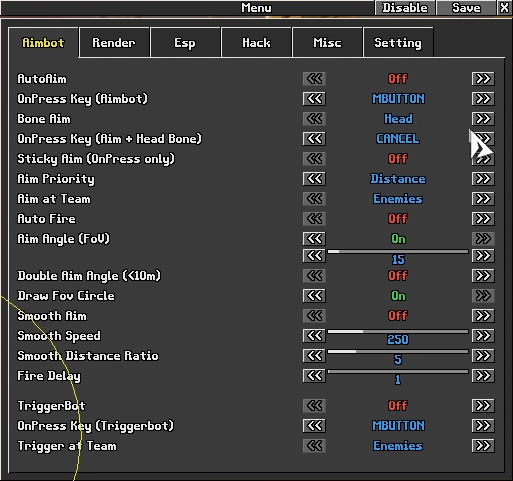This screenshot has height=481, width=513.
Task: Decrease Smooth Distance Ratio with left arrow
Action: point(314,356)
